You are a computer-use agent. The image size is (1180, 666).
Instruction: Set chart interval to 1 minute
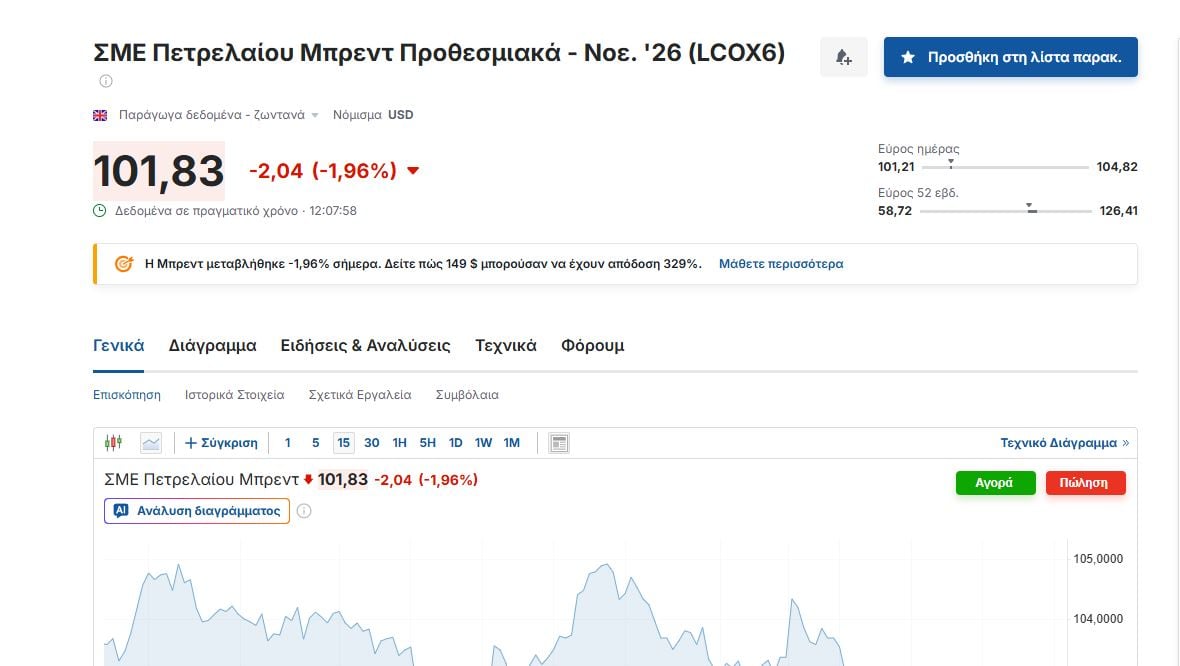(287, 443)
